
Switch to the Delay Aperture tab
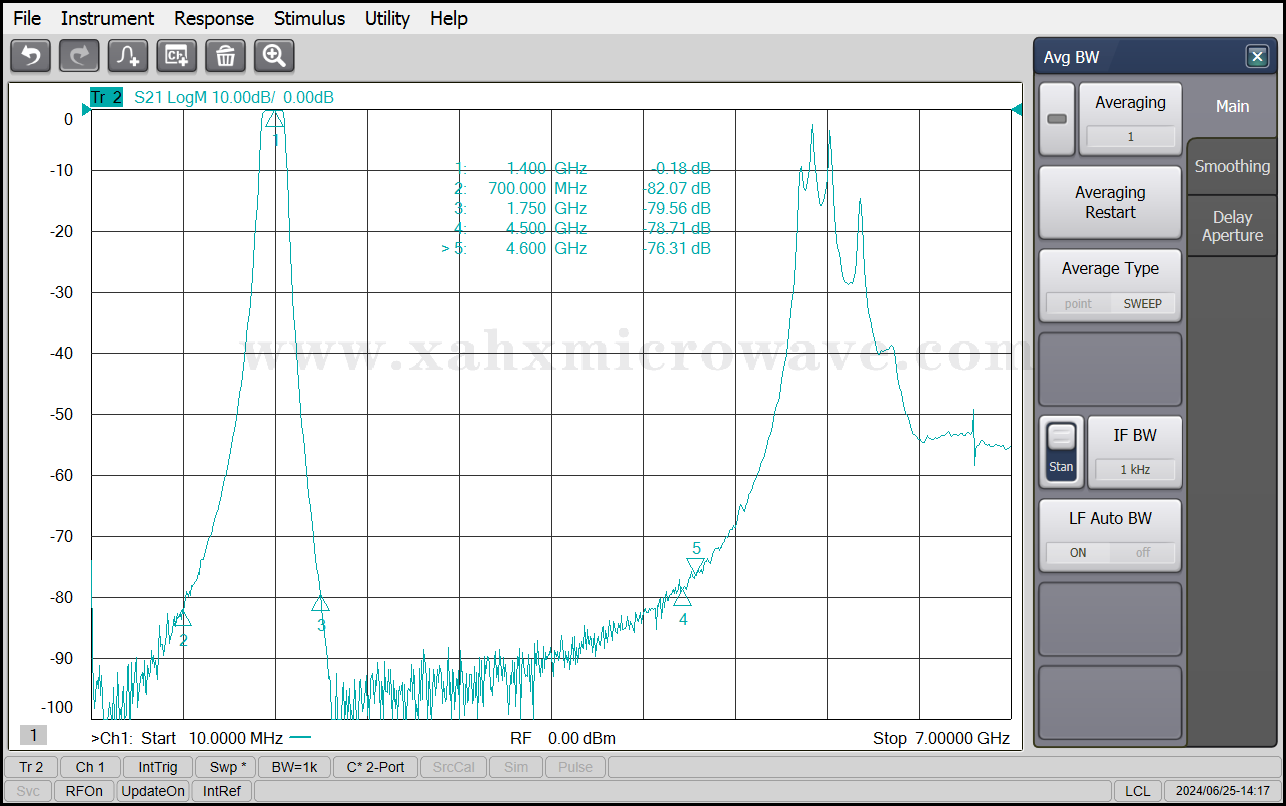click(x=1232, y=226)
